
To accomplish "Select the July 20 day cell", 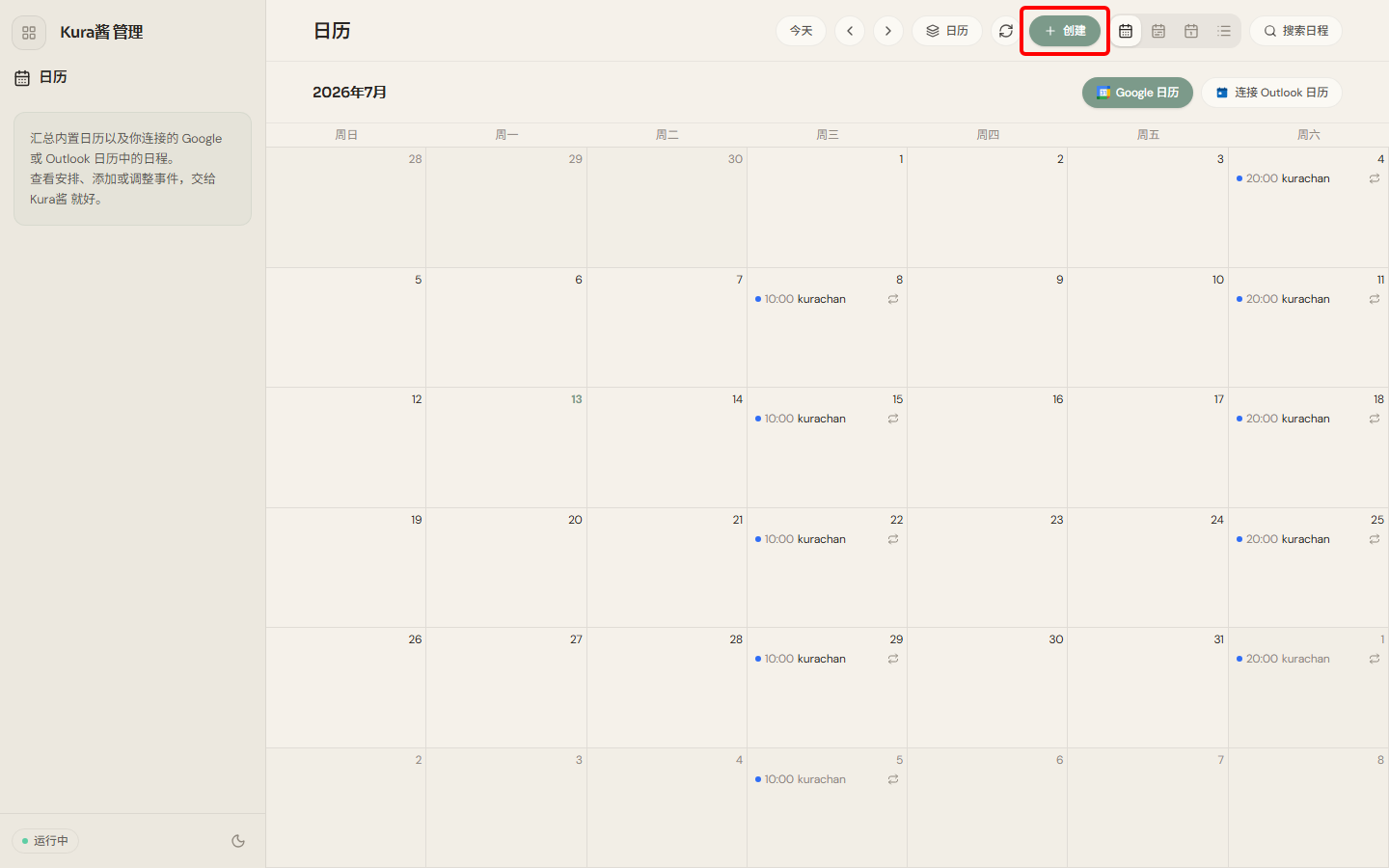I will pyautogui.click(x=506, y=568).
